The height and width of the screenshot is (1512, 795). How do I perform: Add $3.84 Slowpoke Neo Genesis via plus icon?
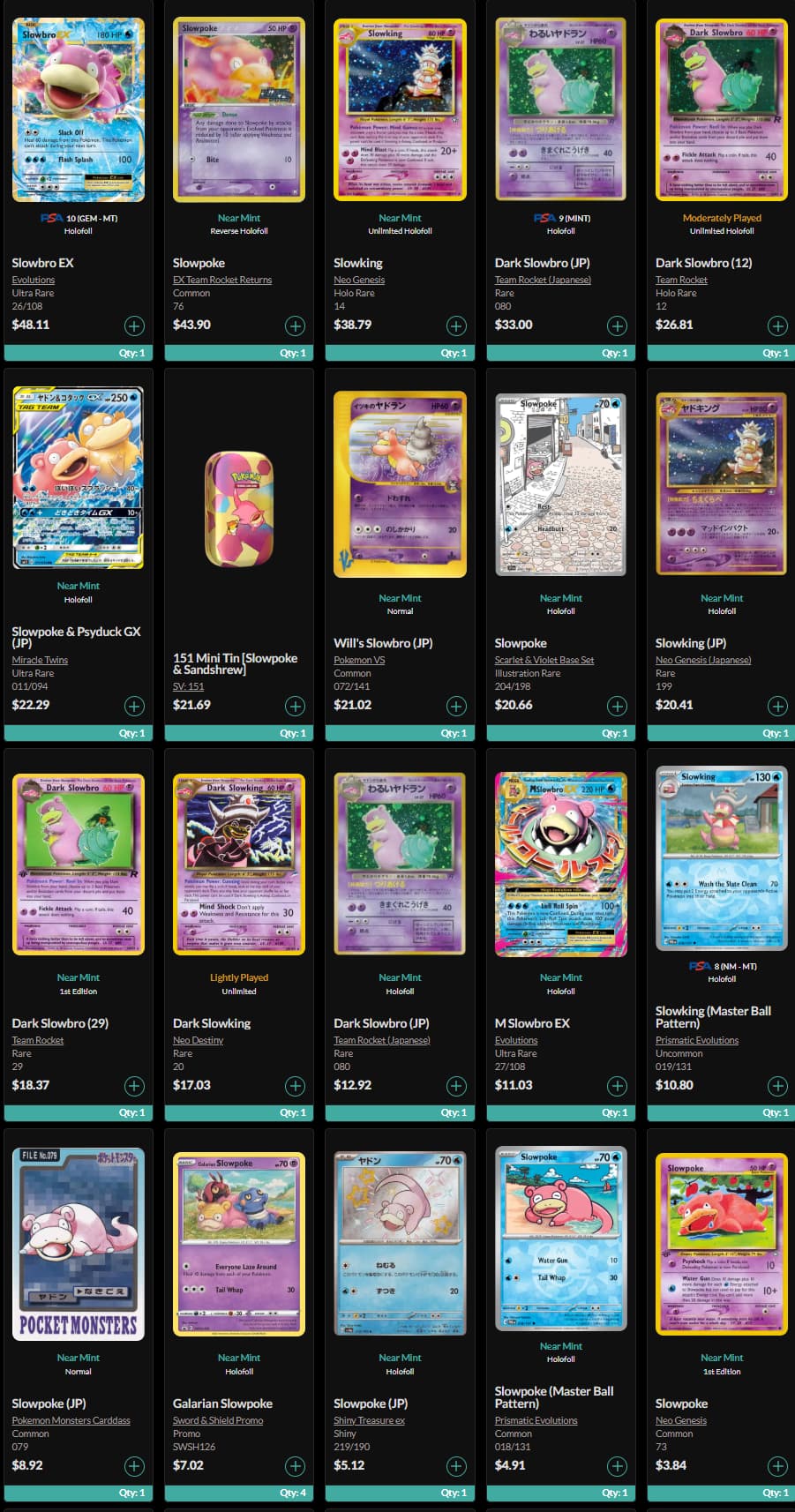coord(777,1466)
